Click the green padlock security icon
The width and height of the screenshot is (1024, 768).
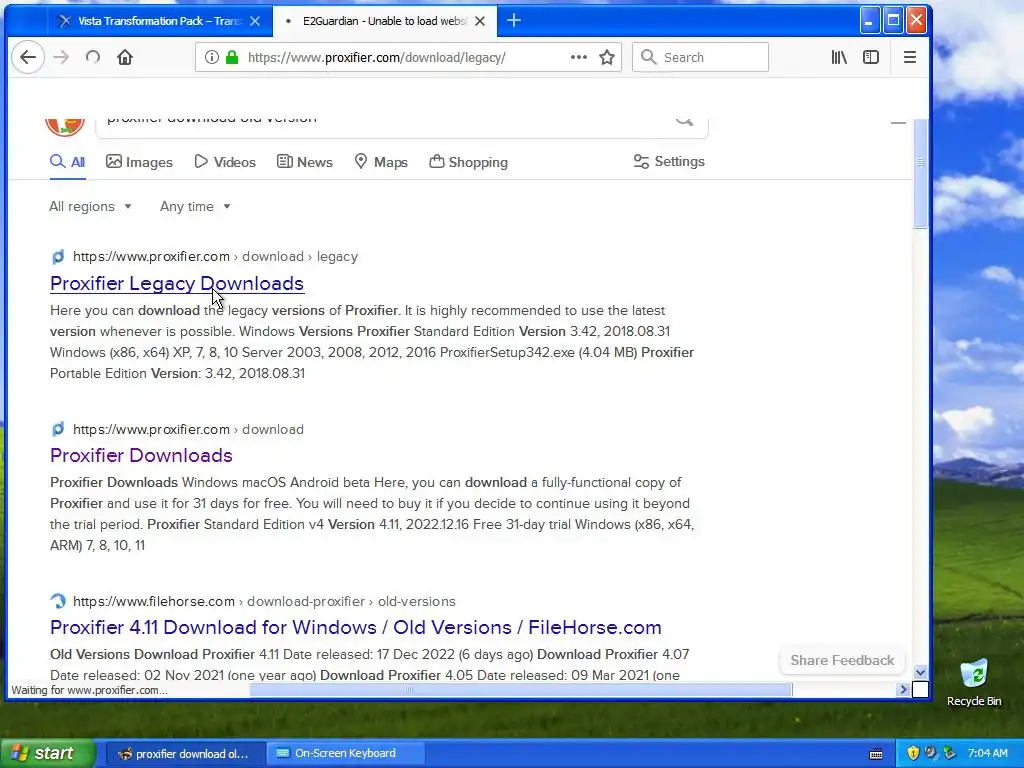tap(232, 57)
